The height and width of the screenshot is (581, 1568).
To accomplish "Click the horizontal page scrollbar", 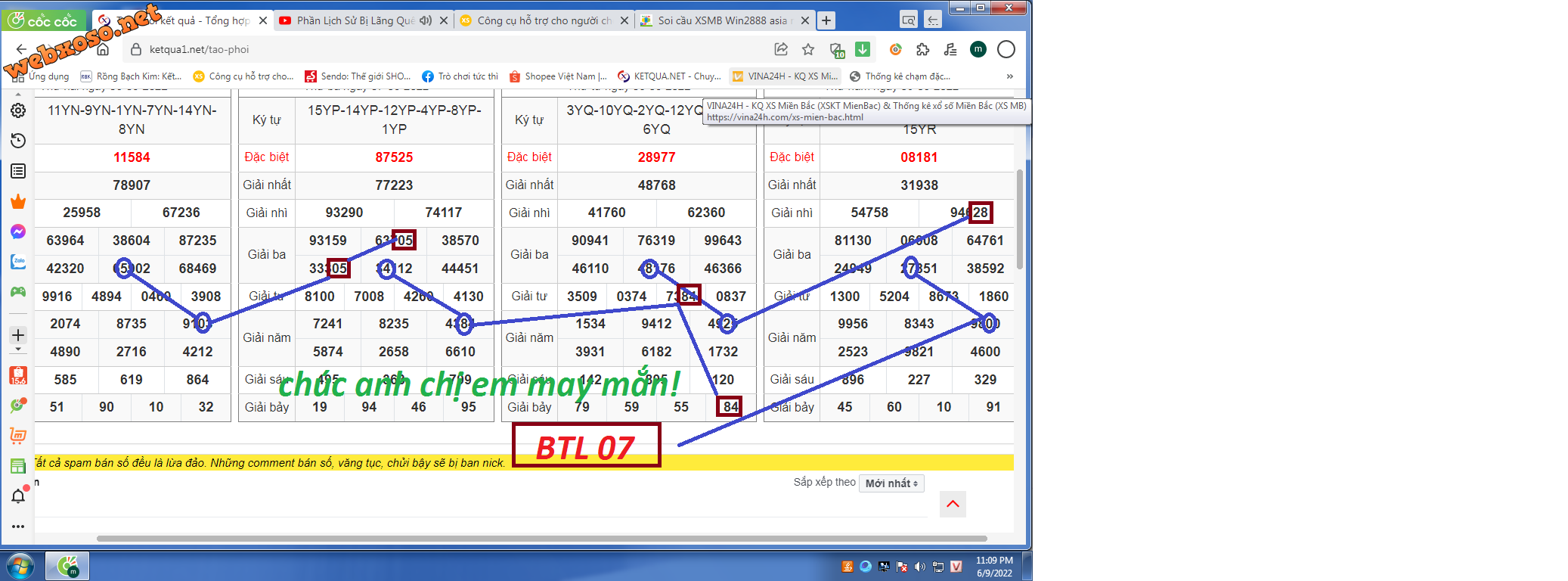I will 541,539.
